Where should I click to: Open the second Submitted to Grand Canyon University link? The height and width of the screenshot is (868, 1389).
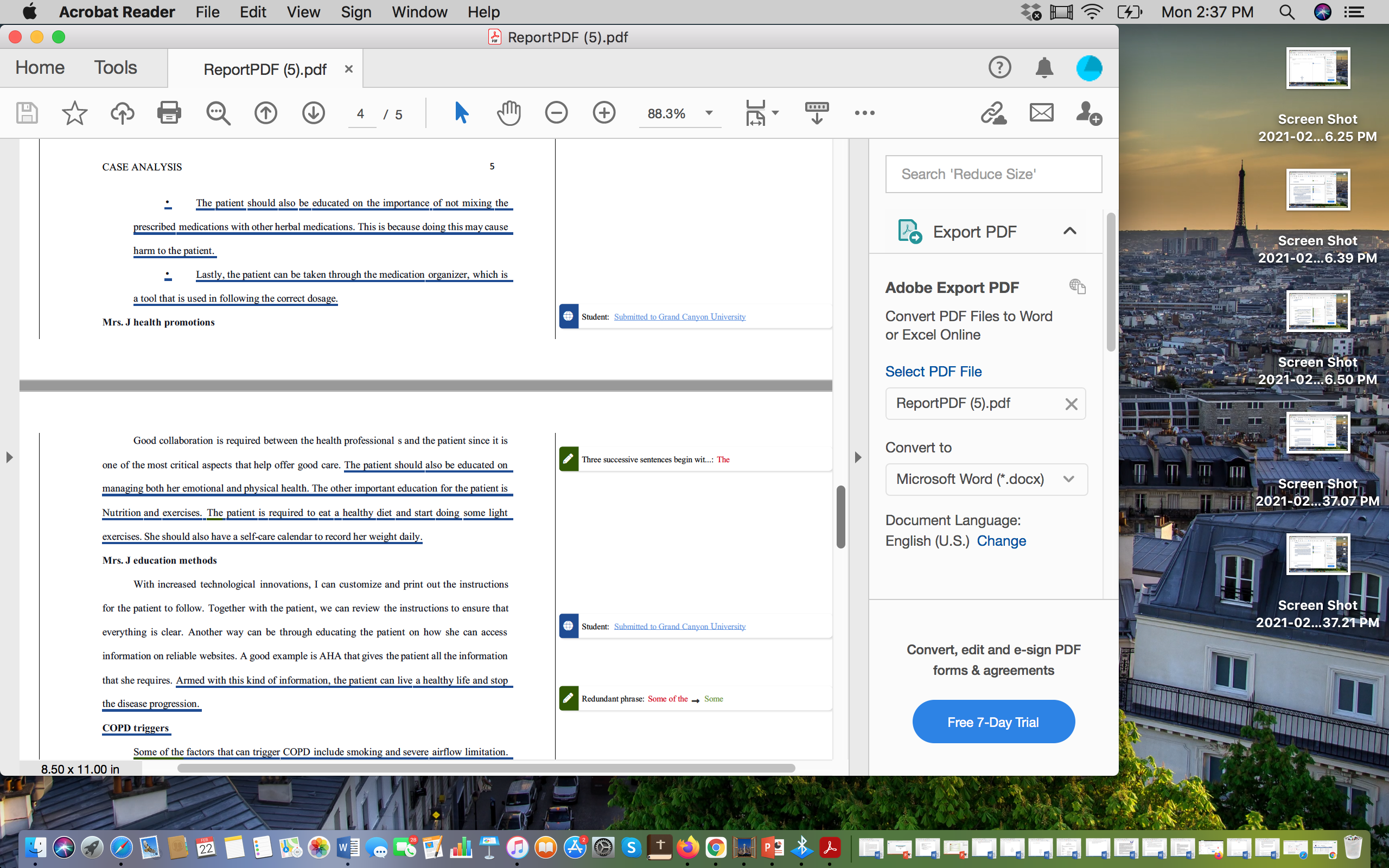point(679,626)
